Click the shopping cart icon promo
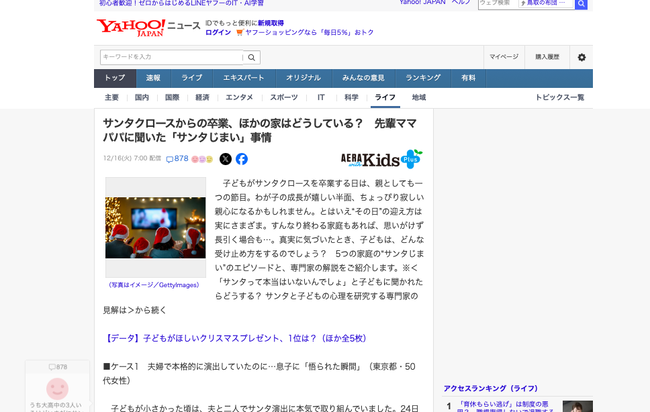The width and height of the screenshot is (650, 412). (x=239, y=32)
